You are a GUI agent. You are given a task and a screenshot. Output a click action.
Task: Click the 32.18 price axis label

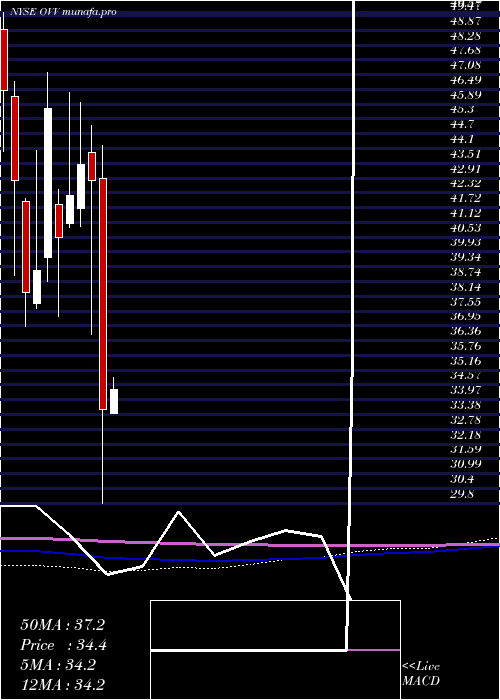coord(466,434)
